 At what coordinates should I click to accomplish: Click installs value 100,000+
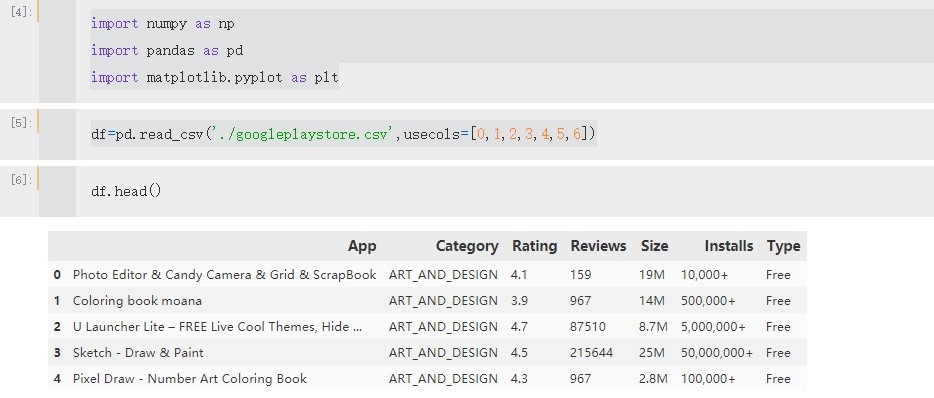pos(708,378)
